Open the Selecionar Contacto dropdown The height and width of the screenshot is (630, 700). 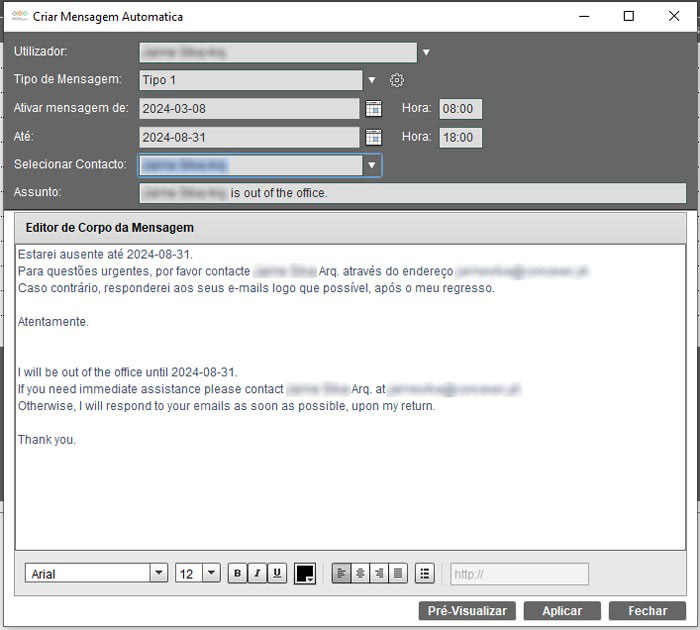[371, 165]
